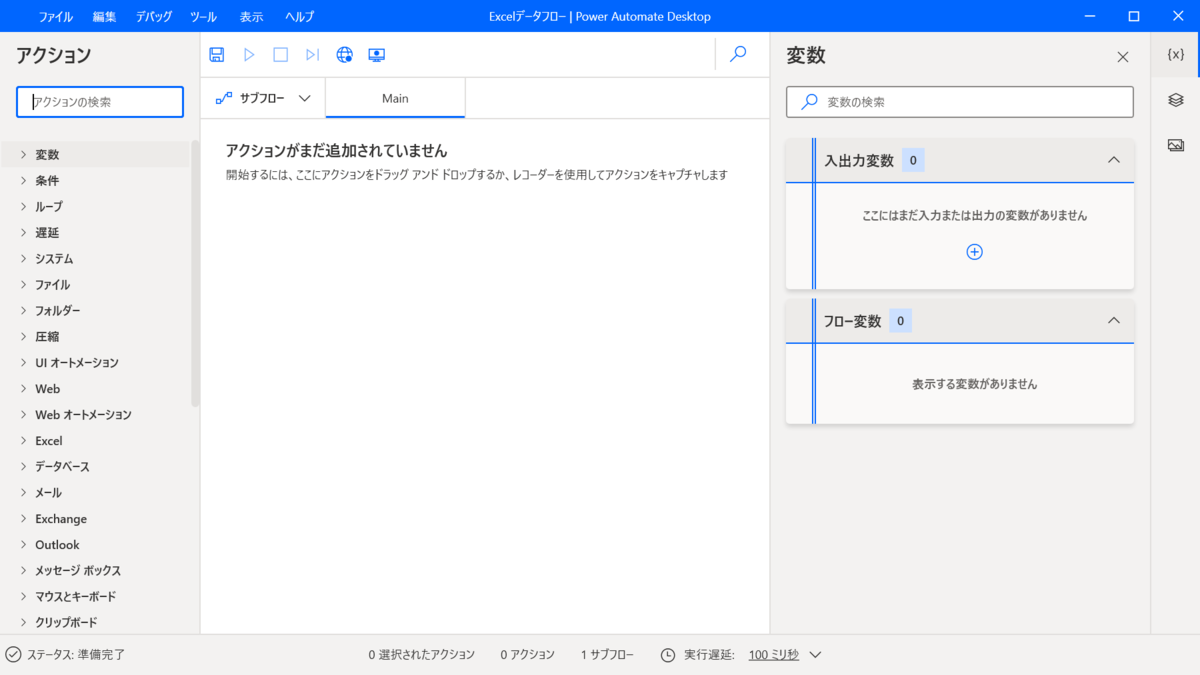
Task: Expand the 圧縮 action group
Action: click(24, 337)
